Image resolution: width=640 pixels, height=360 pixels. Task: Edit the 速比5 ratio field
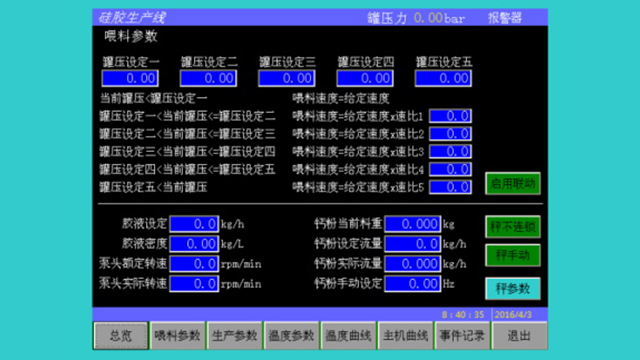pyautogui.click(x=451, y=187)
